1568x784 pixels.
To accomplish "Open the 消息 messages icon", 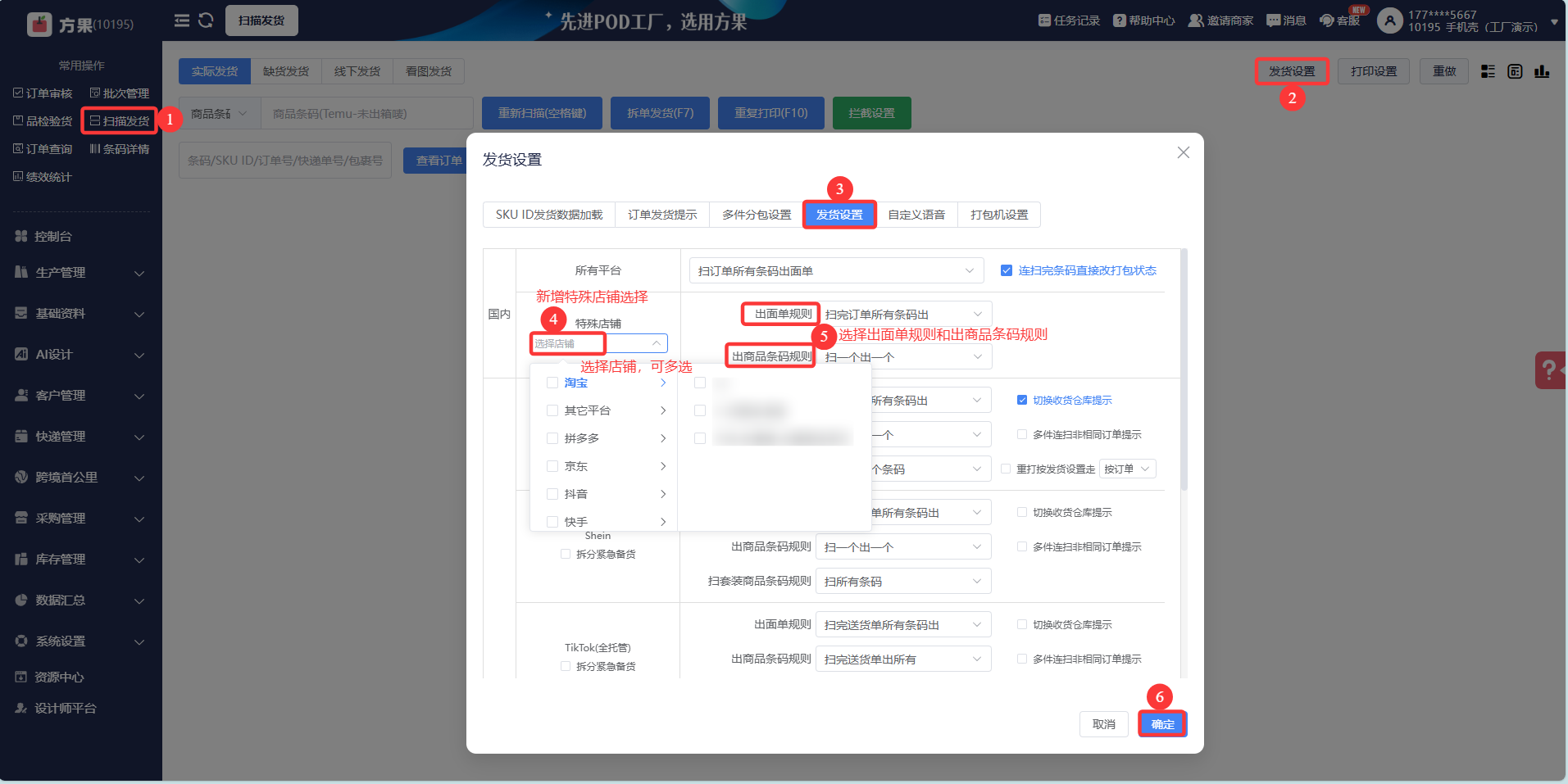I will [1274, 20].
